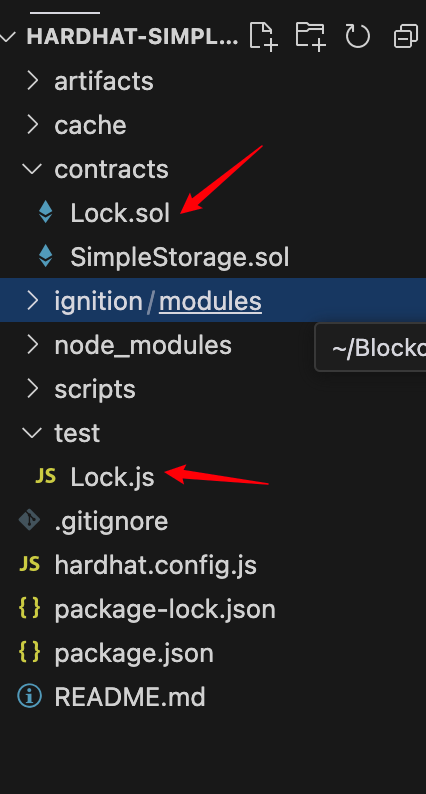The width and height of the screenshot is (426, 794).
Task: Click the Ethereum icon beside Lock.sol
Action: (46, 212)
